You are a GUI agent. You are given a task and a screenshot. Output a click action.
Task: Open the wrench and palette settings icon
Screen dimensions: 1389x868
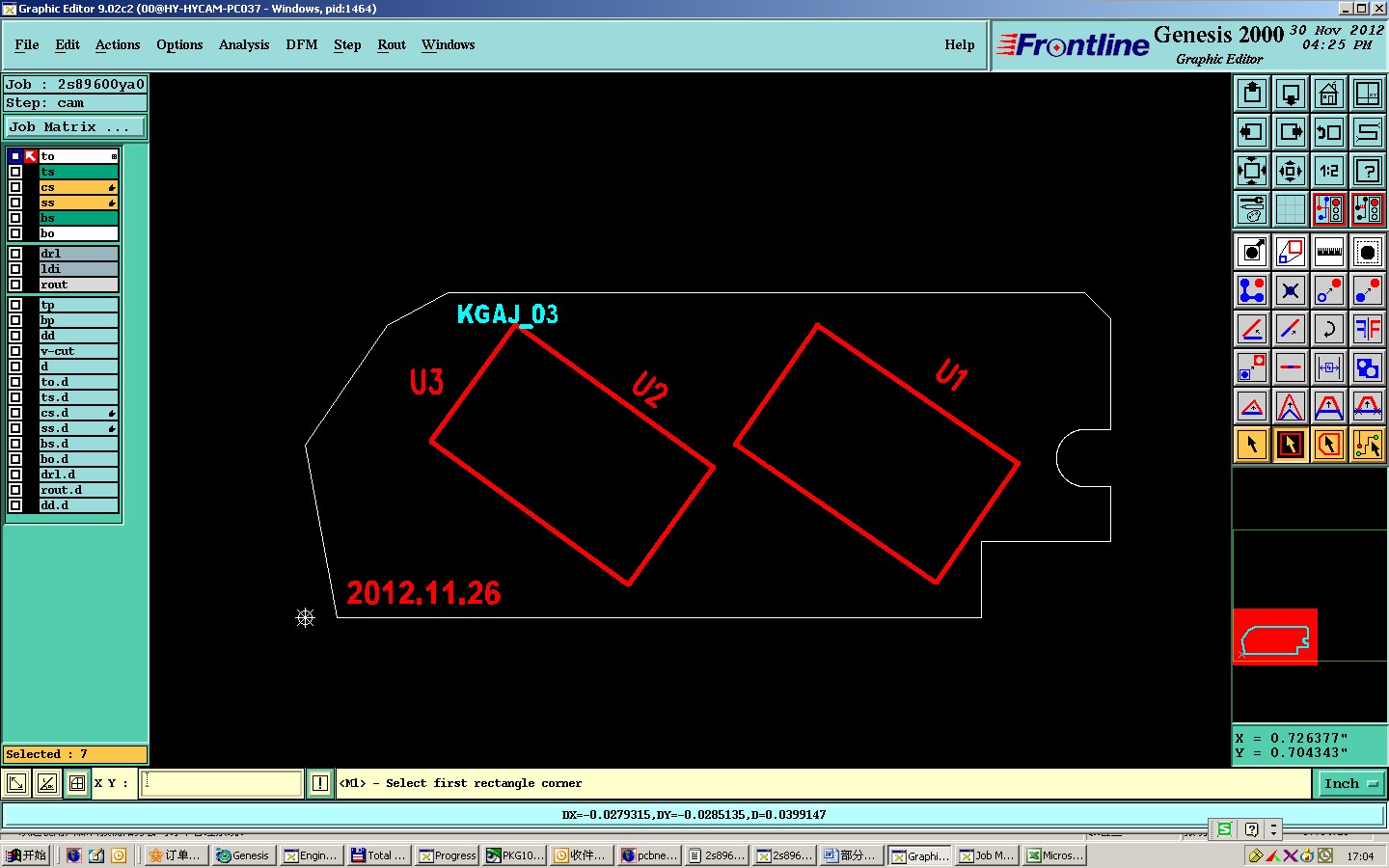click(1252, 209)
